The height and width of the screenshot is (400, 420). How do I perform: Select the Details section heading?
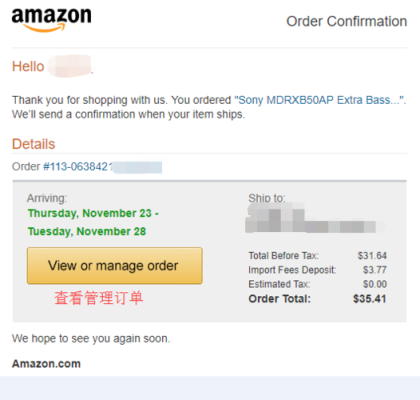(33, 144)
